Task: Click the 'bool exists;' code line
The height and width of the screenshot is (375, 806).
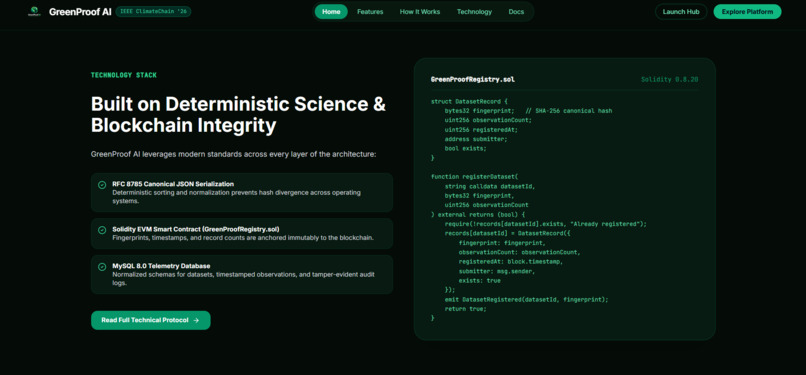Action: (x=466, y=148)
